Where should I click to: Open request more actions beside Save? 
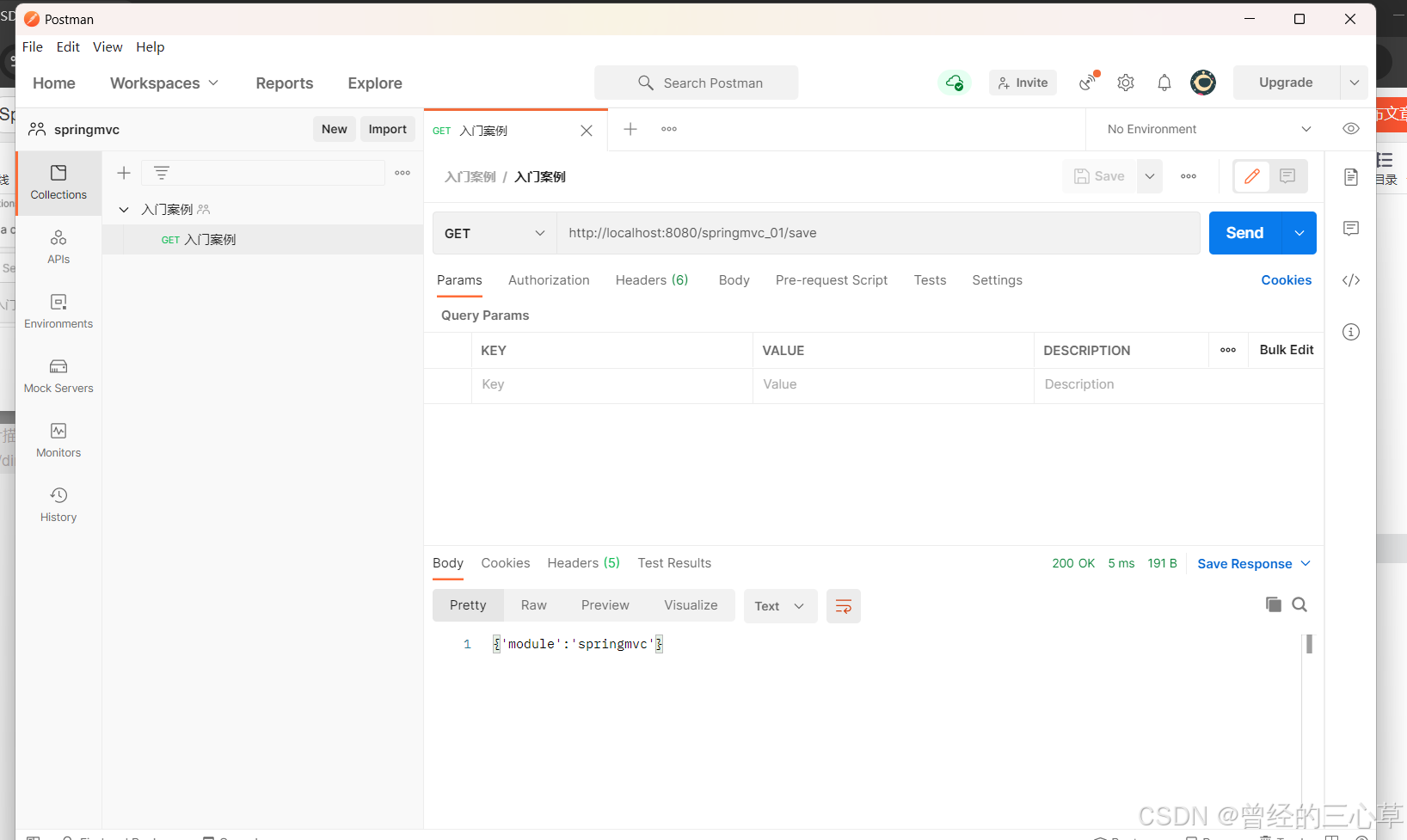(x=1189, y=176)
